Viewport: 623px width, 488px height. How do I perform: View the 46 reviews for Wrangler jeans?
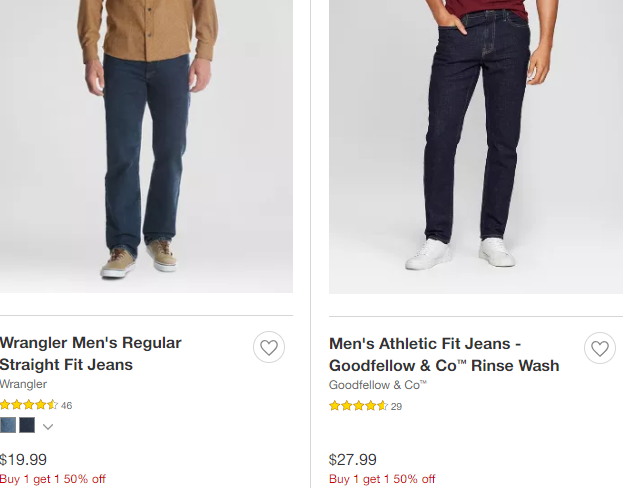click(67, 406)
